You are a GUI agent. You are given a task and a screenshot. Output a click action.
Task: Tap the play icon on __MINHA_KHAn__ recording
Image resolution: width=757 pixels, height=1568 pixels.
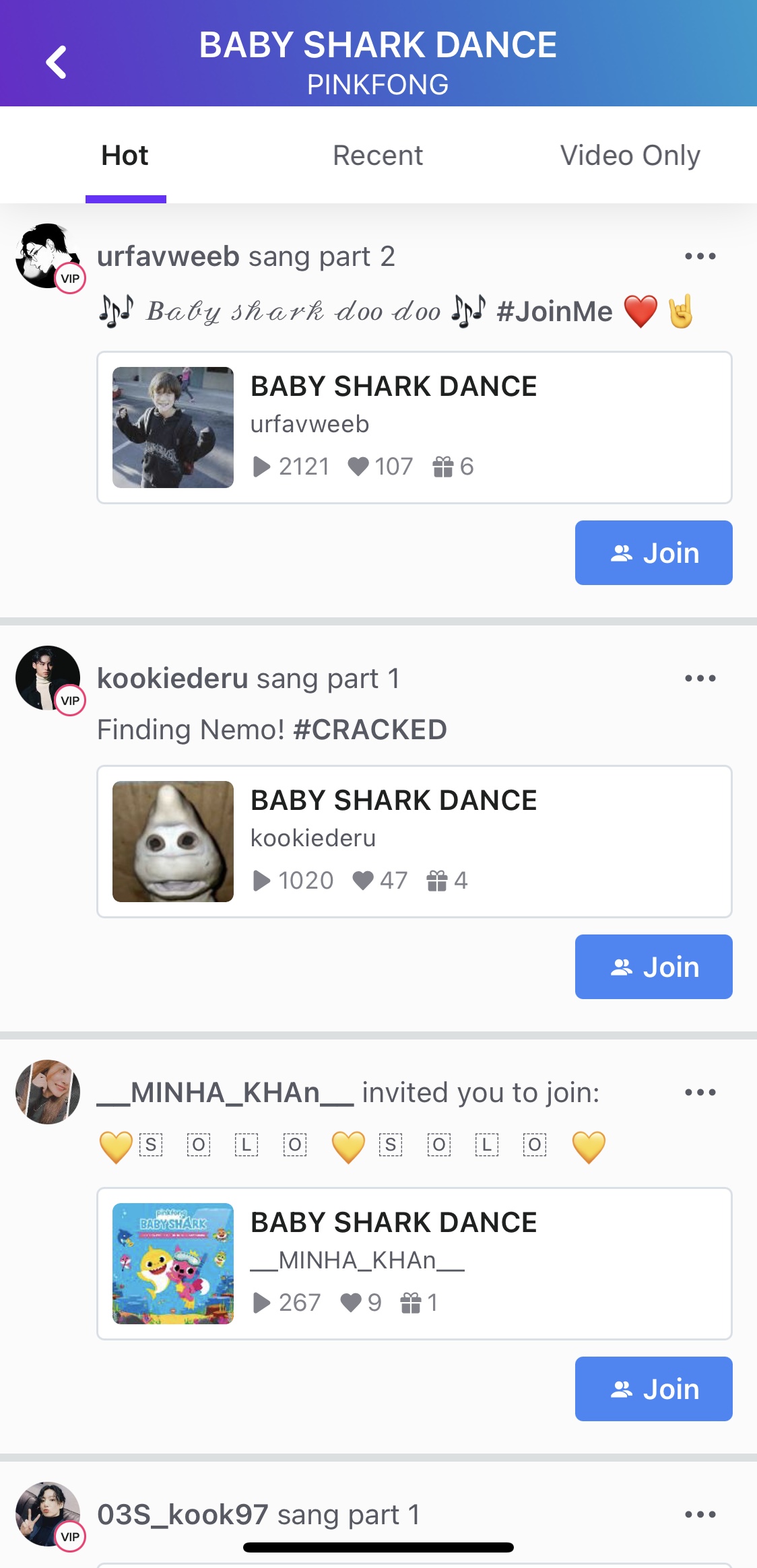261,1303
